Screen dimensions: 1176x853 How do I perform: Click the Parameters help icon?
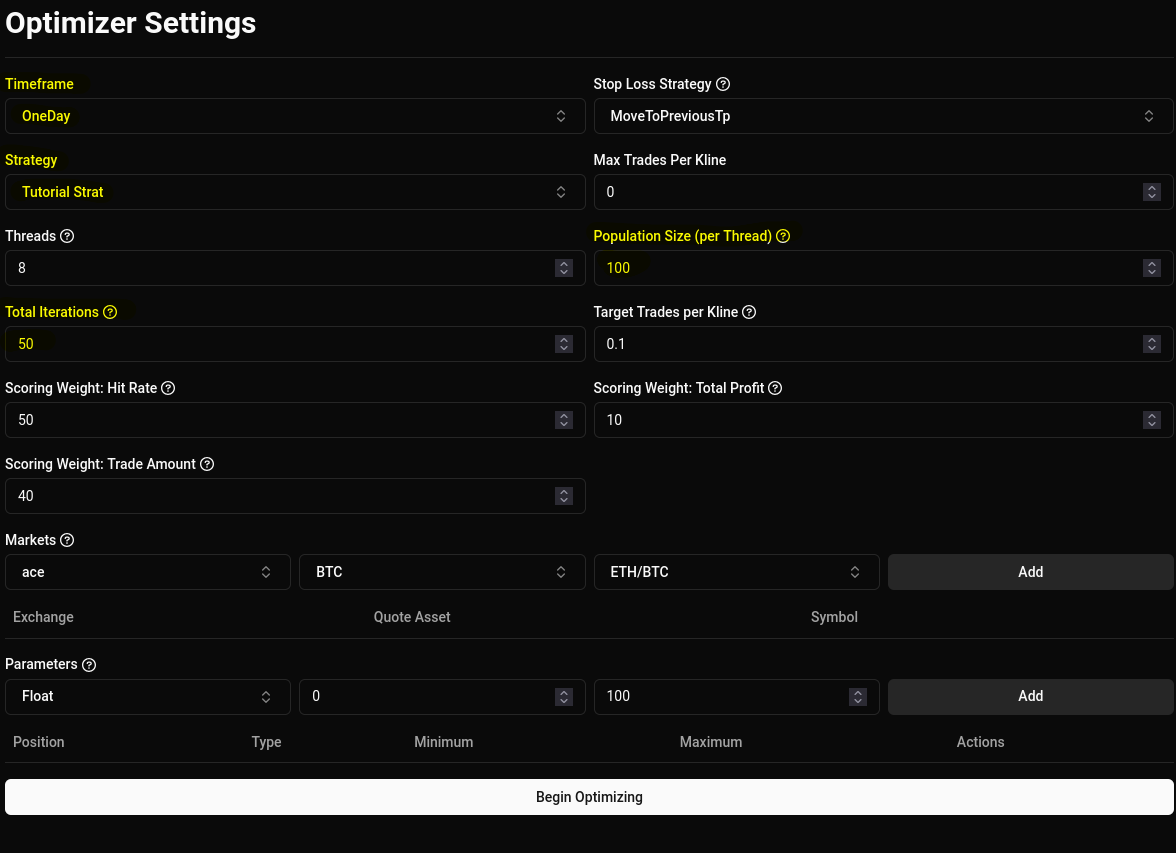click(x=89, y=664)
